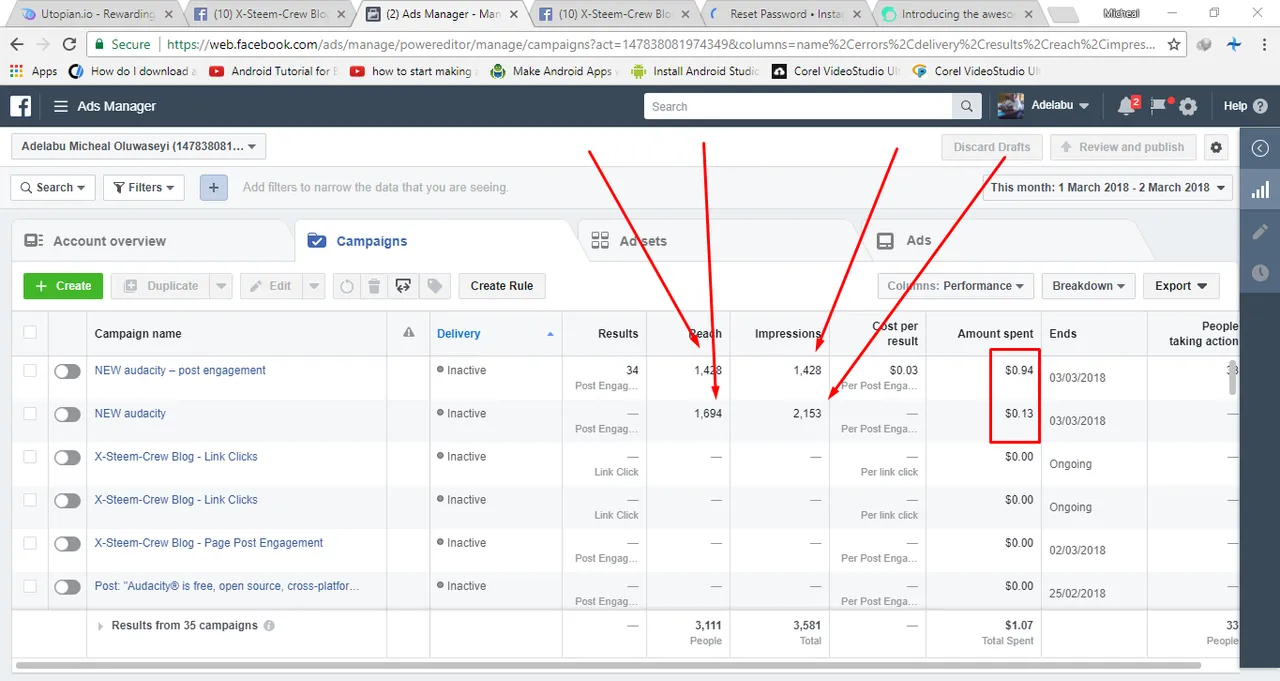Click the green Create button
Screen dimensions: 1280x681
pos(63,286)
